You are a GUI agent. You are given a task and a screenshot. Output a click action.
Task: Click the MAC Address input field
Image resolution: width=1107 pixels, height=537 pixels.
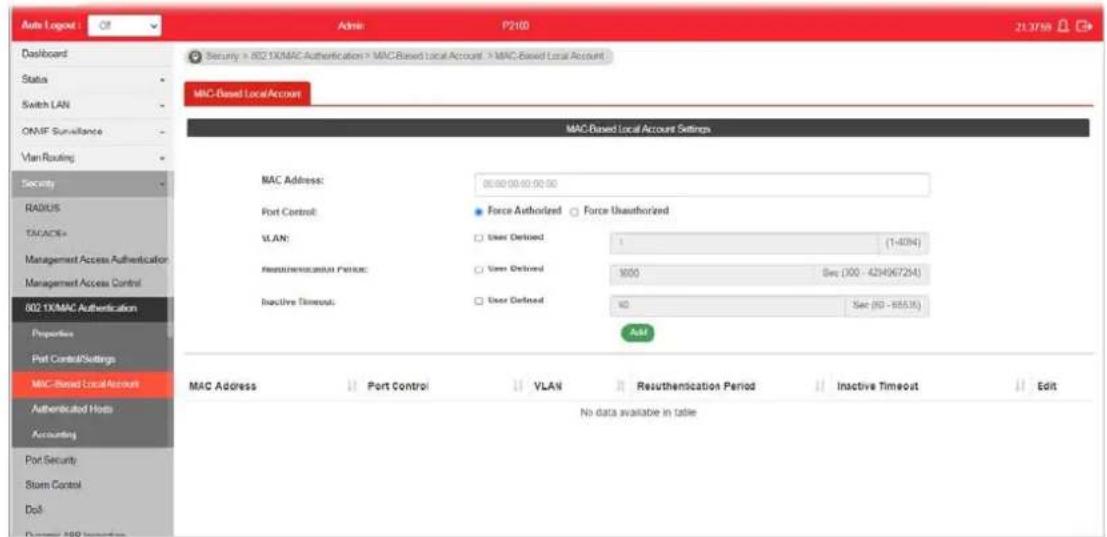pyautogui.click(x=702, y=184)
